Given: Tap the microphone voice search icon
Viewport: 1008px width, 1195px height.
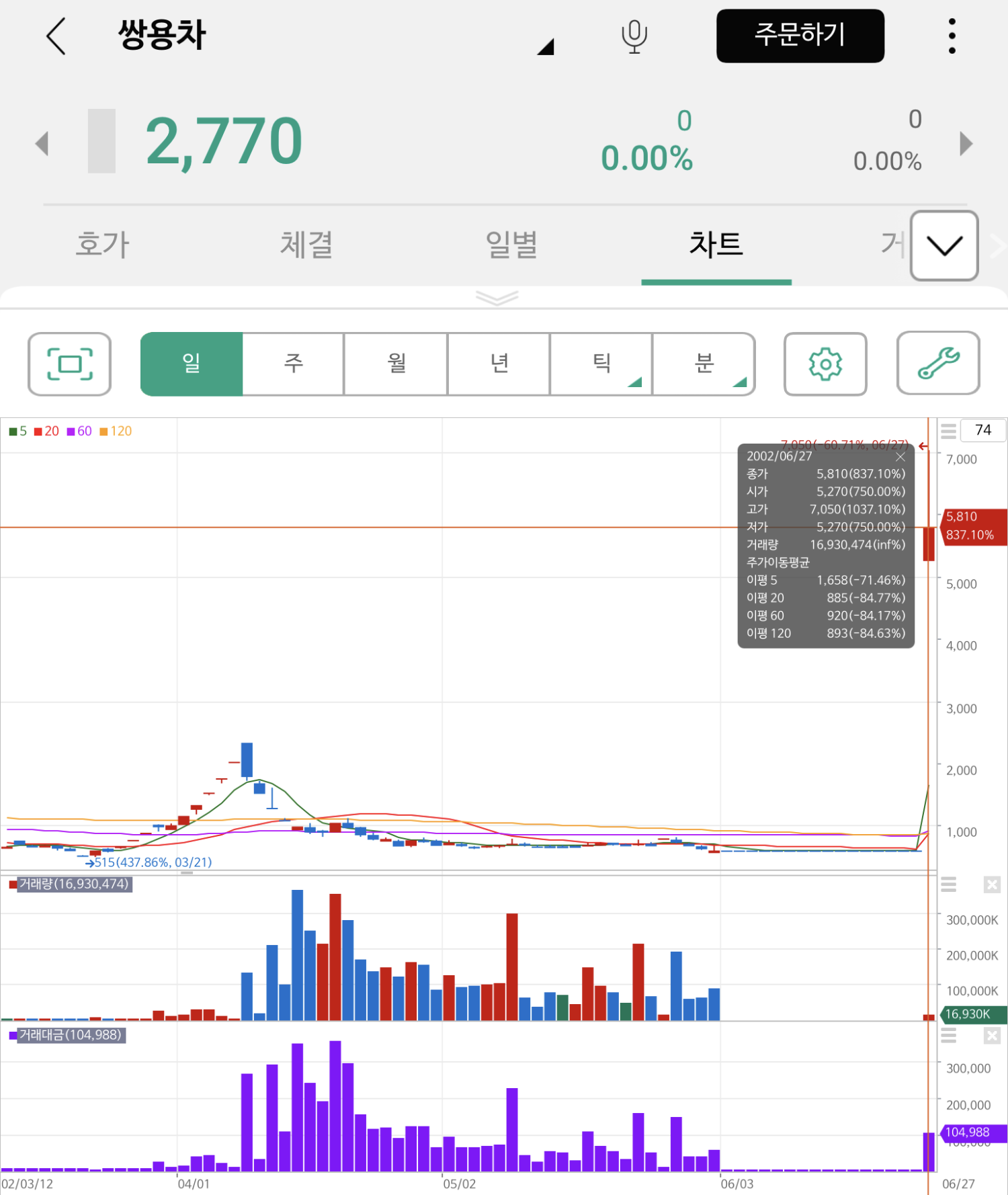Looking at the screenshot, I should (634, 36).
